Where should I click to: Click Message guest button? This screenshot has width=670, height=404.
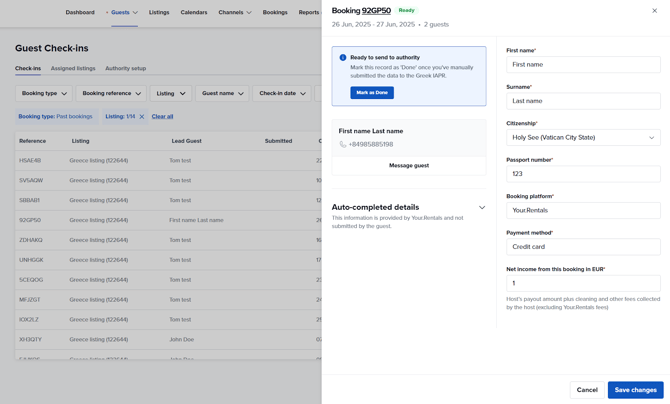[x=409, y=165]
